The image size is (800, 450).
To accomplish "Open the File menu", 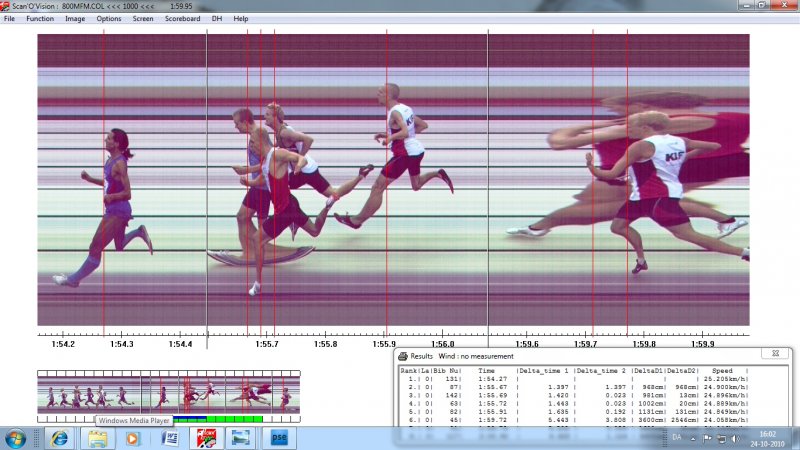I will click(10, 19).
